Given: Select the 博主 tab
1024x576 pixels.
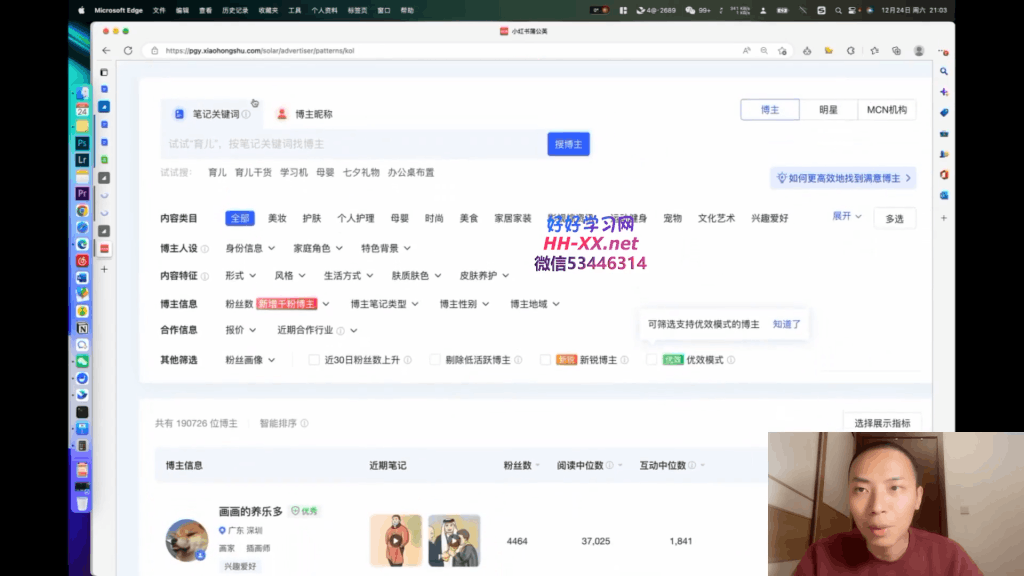Looking at the screenshot, I should (770, 110).
